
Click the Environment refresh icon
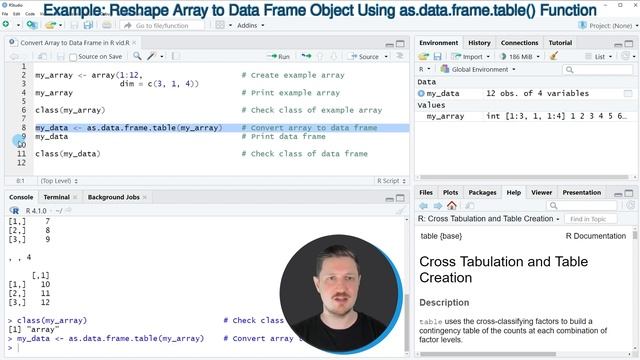[625, 56]
